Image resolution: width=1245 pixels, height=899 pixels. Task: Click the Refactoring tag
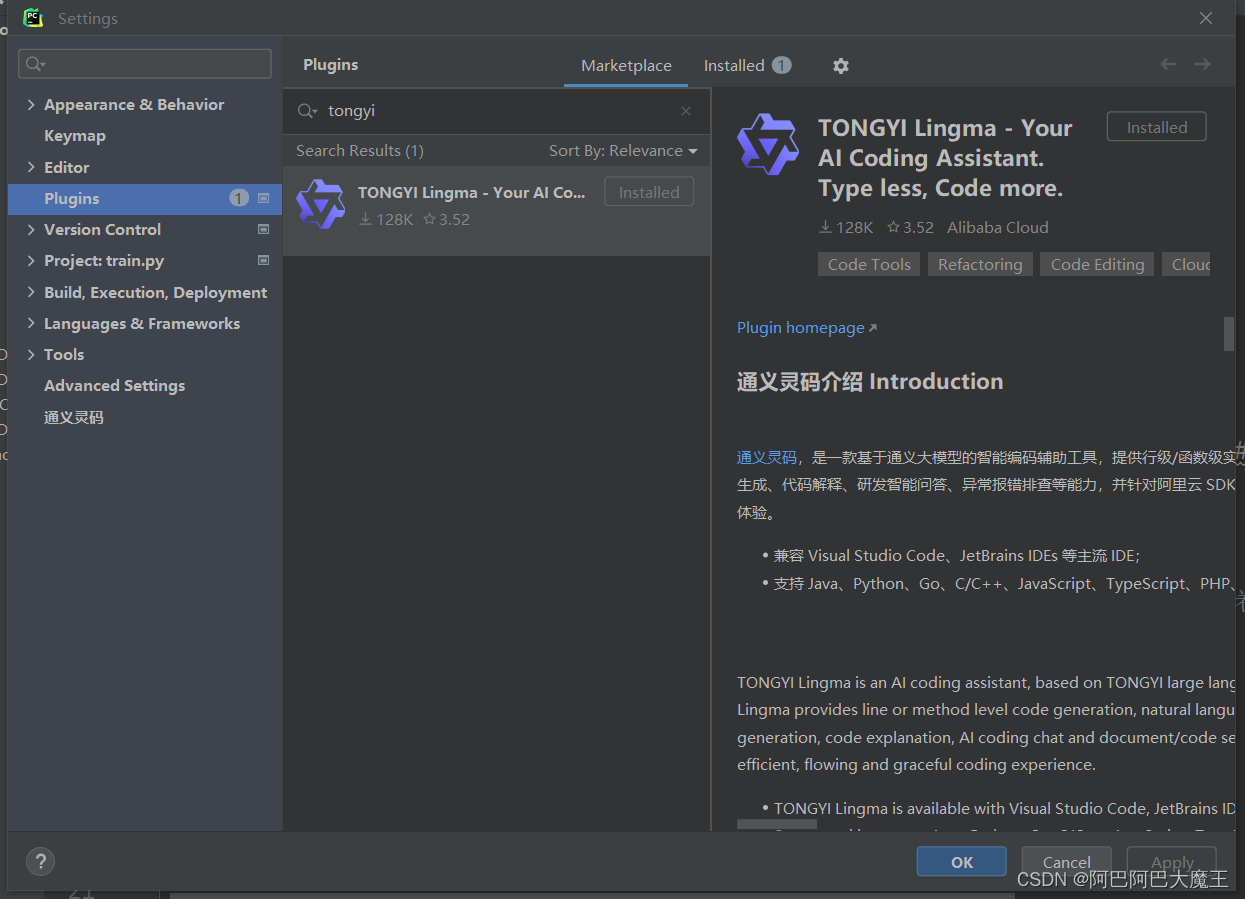pyautogui.click(x=980, y=264)
